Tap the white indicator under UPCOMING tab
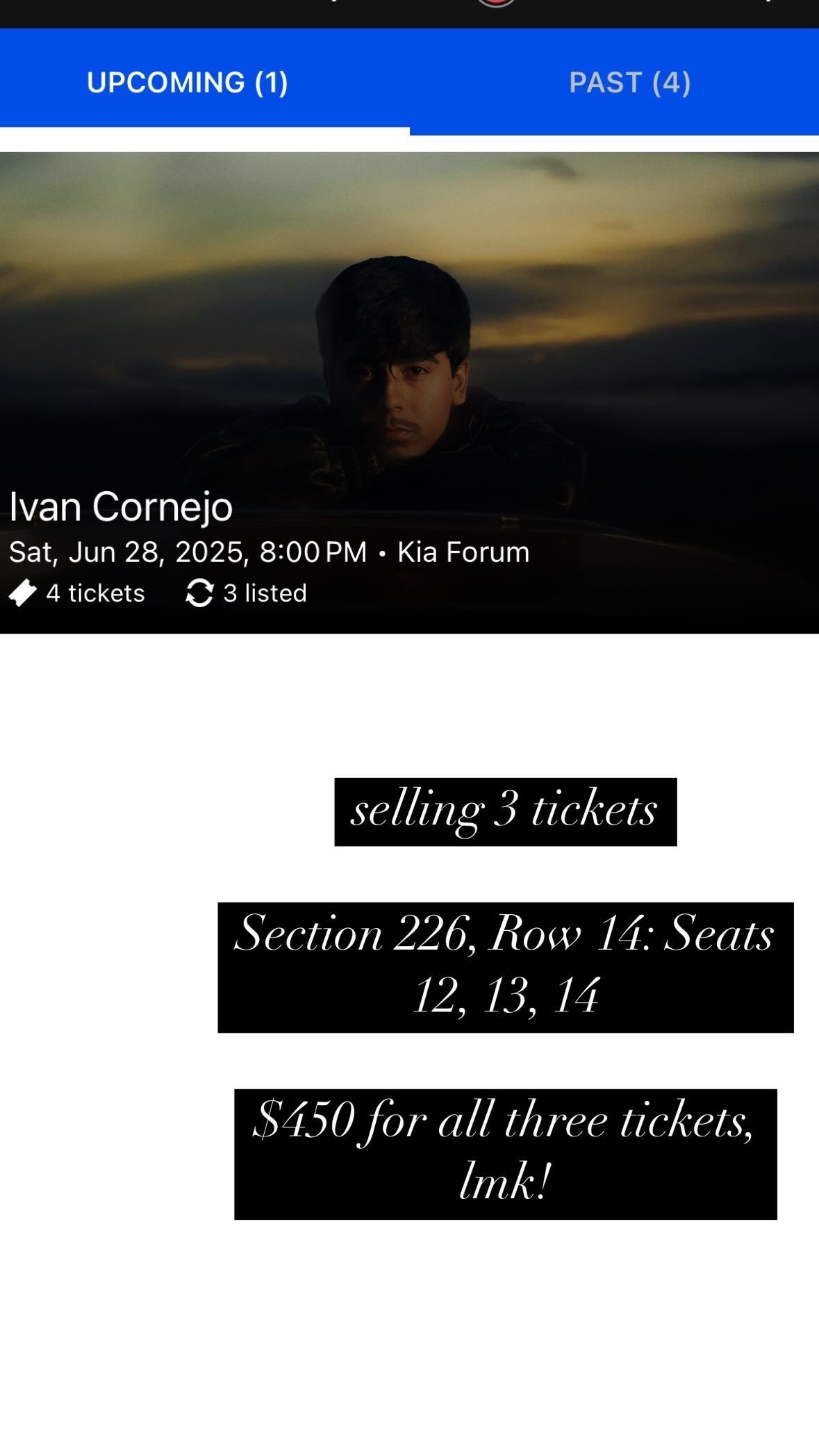The height and width of the screenshot is (1456, 819). (204, 131)
